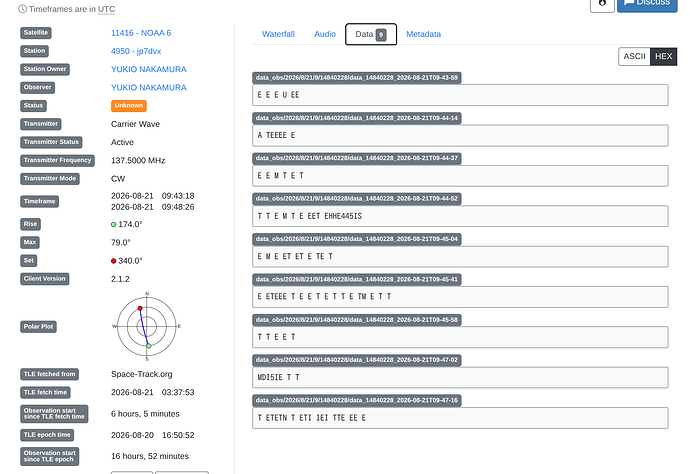Select data frame label ending T09-47-16
This screenshot has width=690, height=474.
(x=357, y=401)
